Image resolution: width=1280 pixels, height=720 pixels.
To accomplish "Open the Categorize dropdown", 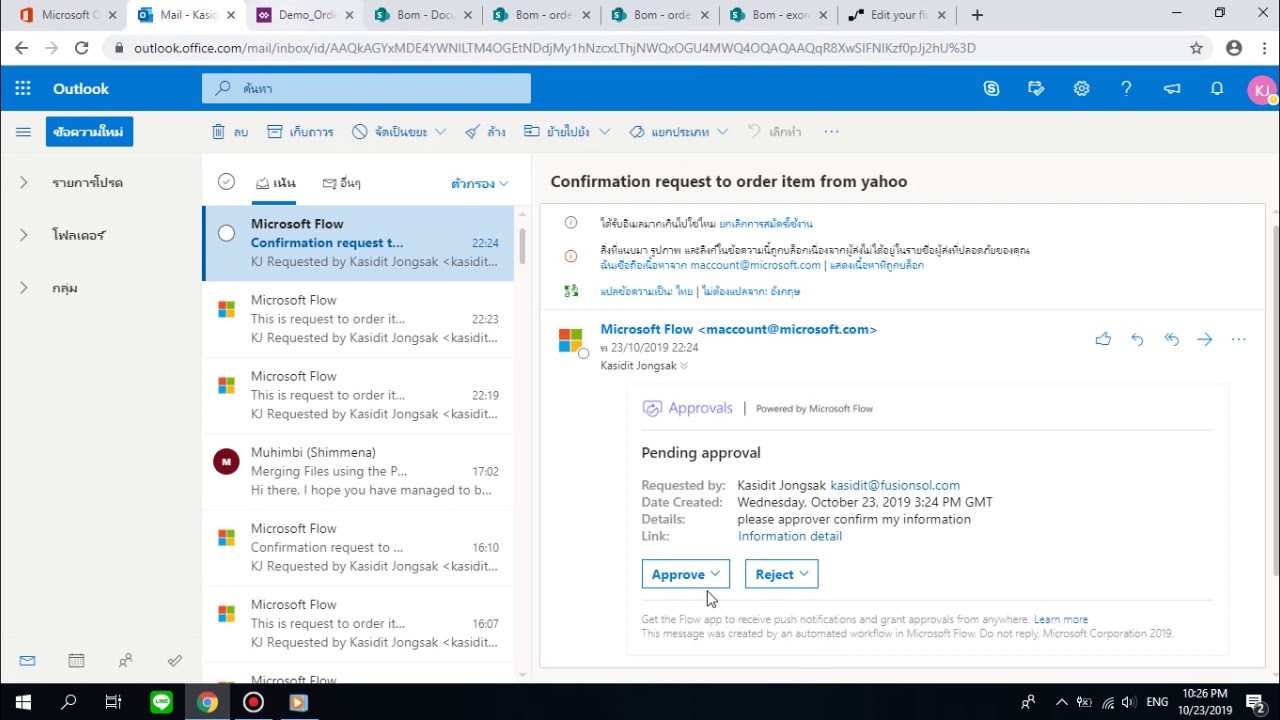I will click(x=678, y=132).
